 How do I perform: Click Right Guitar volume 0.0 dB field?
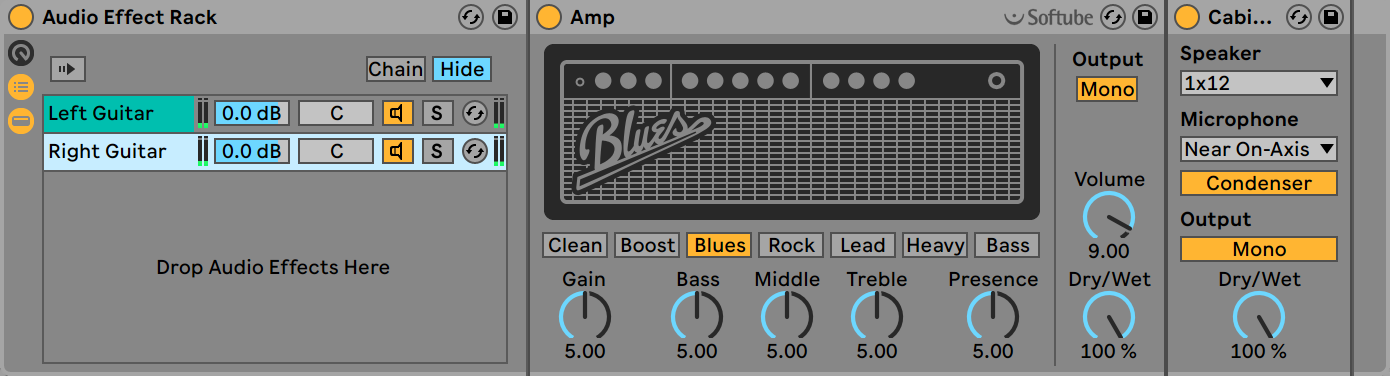coord(251,151)
